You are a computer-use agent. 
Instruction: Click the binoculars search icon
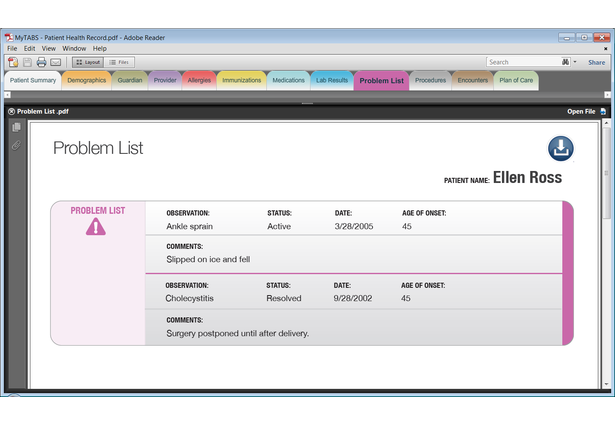coord(565,62)
